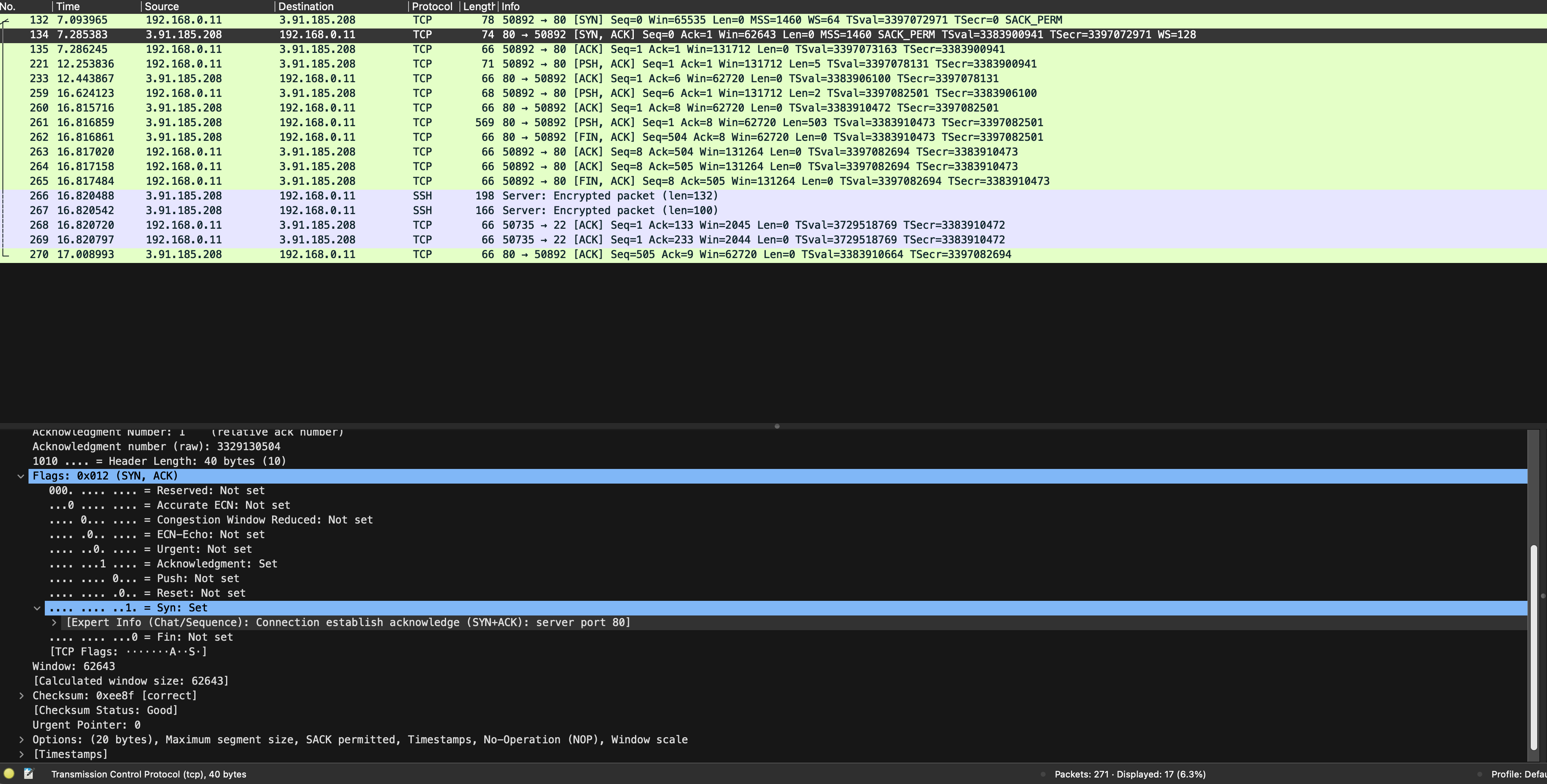
Task: Expand the [Timestamps] section
Action: [x=22, y=755]
